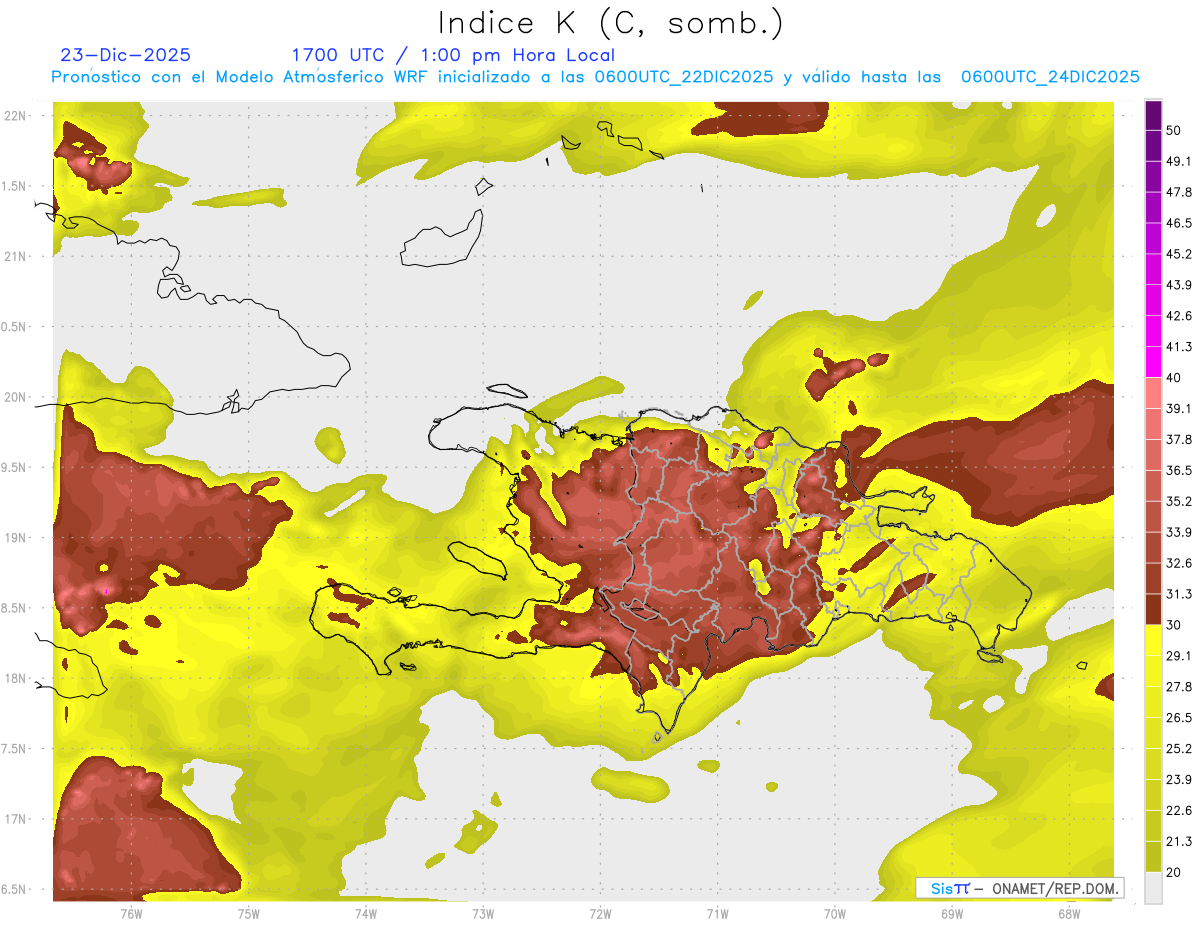
Task: Click the legend value "23.9"
Action: [1180, 779]
